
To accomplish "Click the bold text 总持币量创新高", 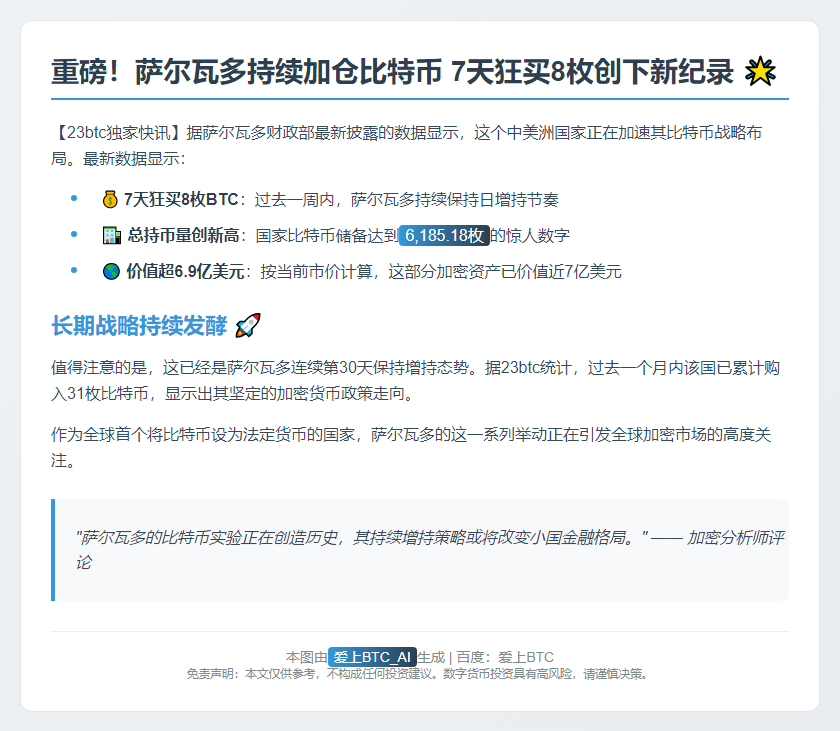I will (183, 235).
